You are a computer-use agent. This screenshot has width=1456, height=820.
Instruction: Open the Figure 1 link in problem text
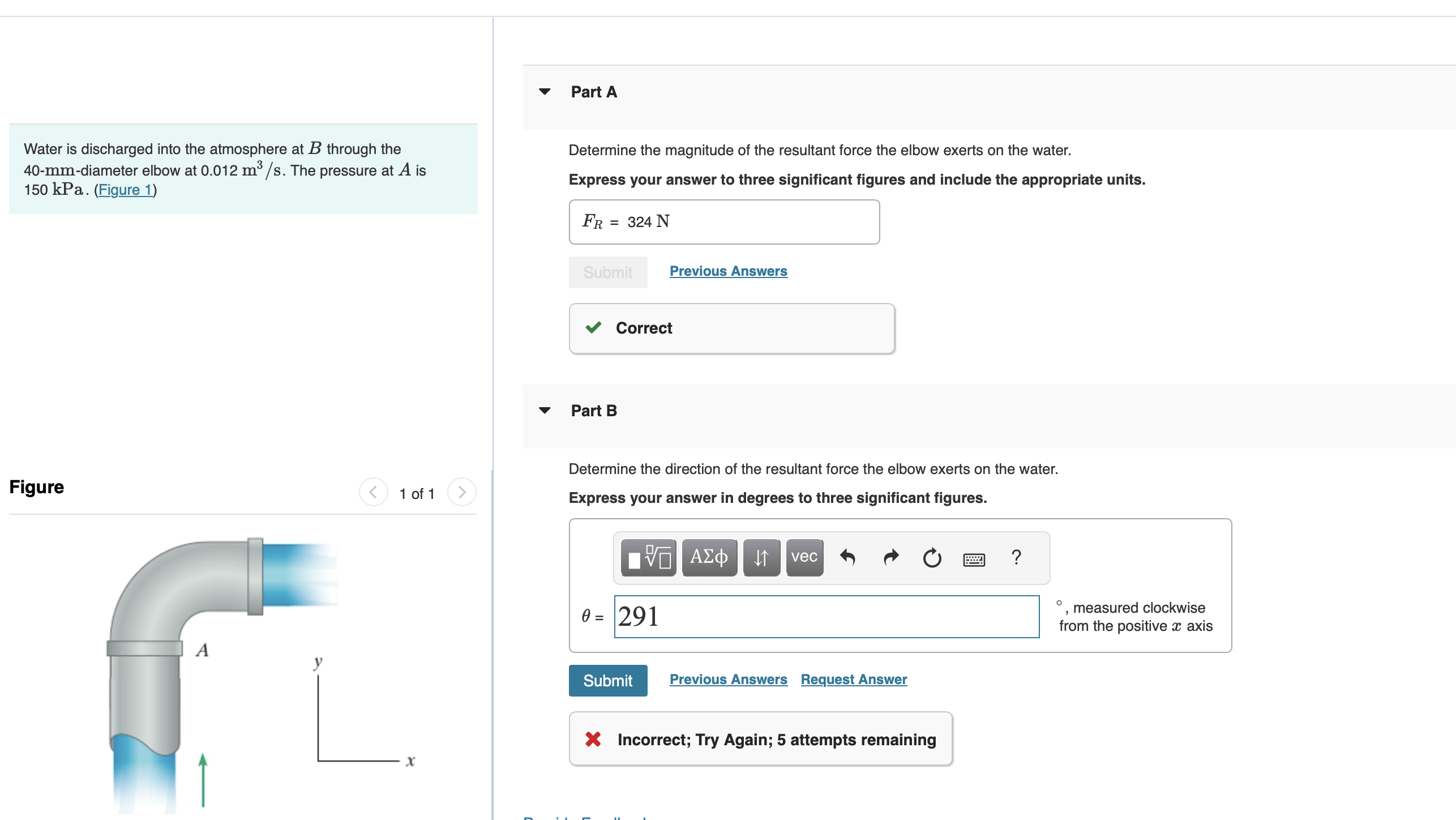coord(126,190)
